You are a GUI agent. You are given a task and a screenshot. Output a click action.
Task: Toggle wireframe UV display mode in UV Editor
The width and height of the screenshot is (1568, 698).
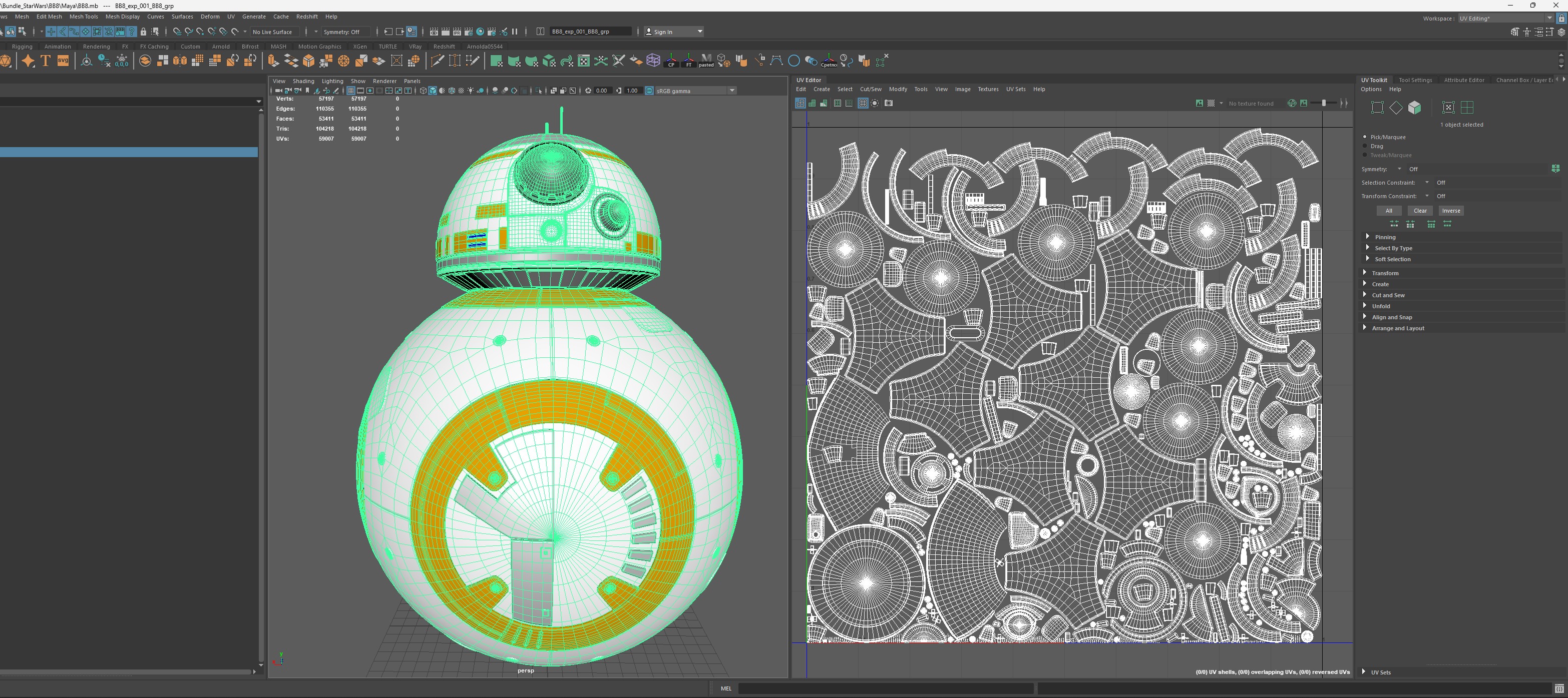[800, 104]
